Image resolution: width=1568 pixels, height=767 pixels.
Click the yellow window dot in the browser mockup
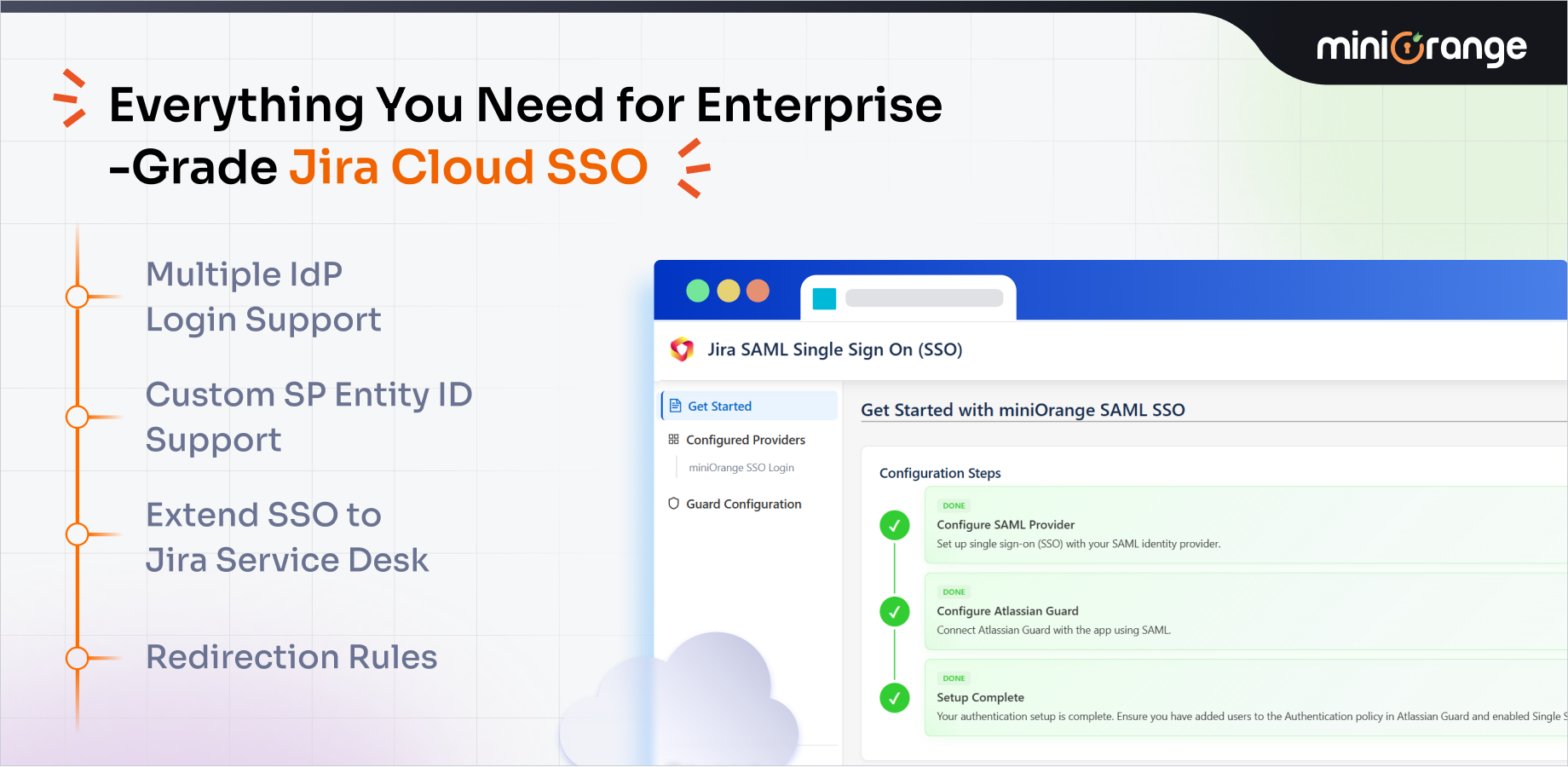tap(729, 291)
